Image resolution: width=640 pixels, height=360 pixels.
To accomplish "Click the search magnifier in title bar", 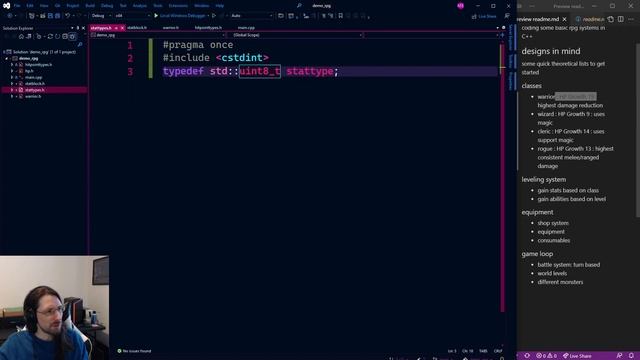I will tap(299, 6).
